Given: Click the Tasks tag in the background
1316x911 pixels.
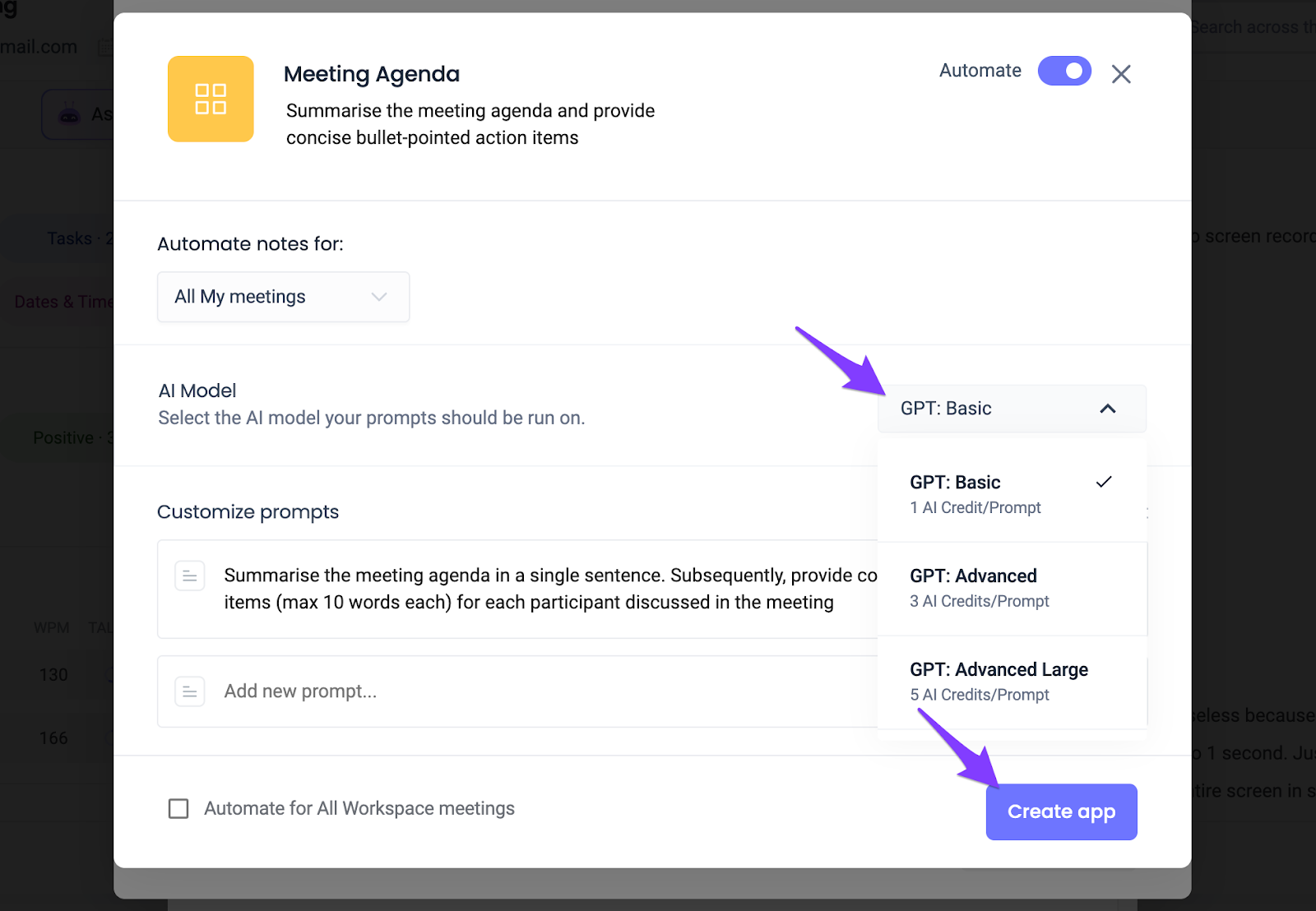Looking at the screenshot, I should point(74,238).
